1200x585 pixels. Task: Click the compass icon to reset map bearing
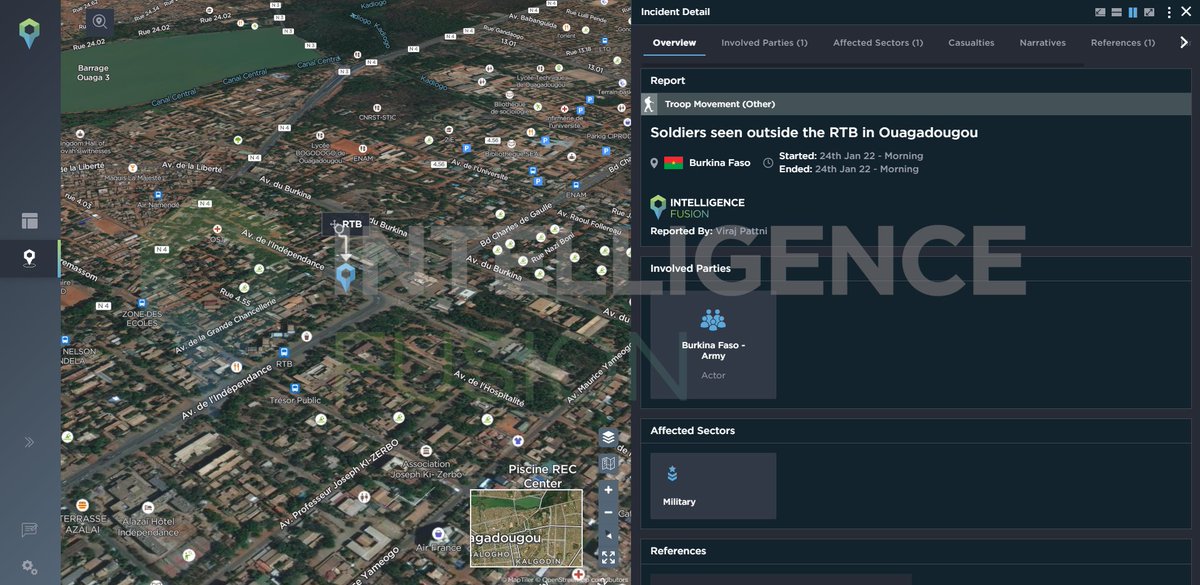[608, 536]
